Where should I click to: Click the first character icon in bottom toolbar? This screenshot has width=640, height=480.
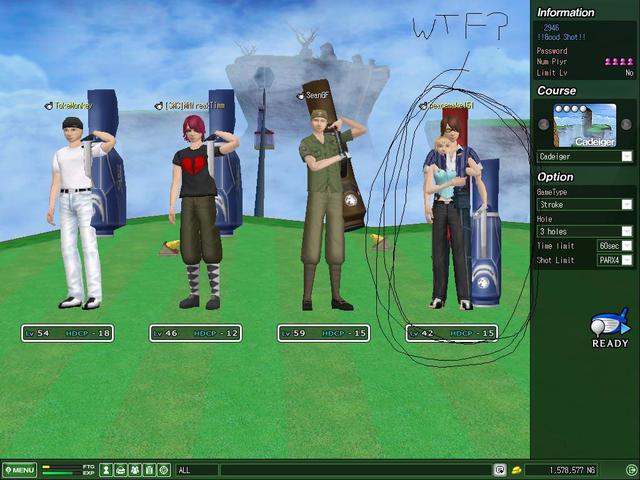click(x=106, y=470)
